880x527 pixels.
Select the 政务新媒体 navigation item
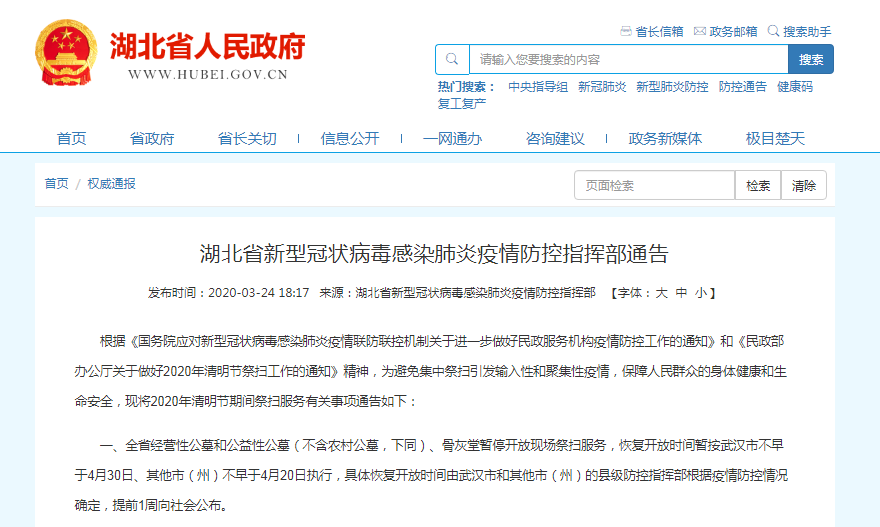[665, 138]
